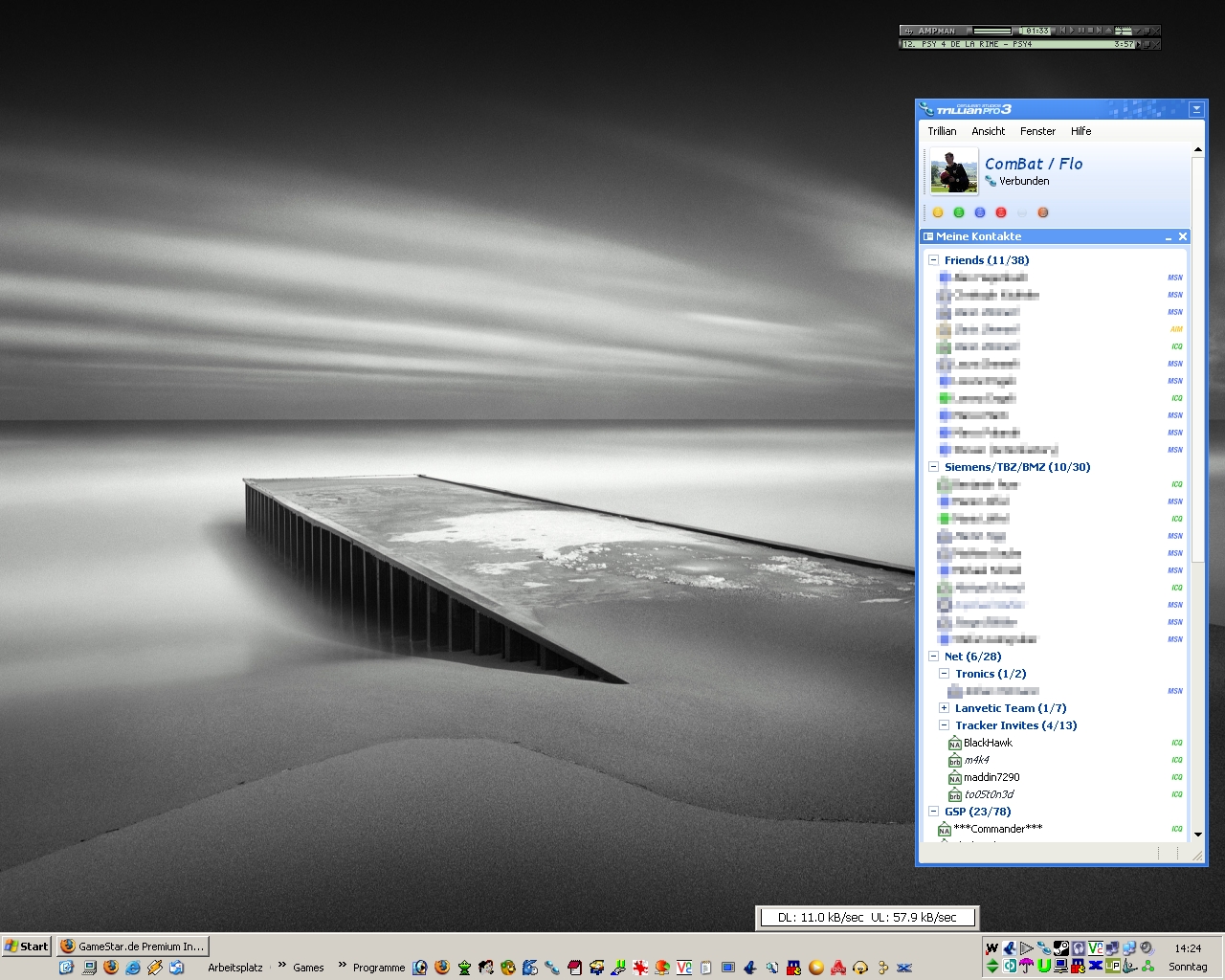Open the Ansicht menu in Trillian
This screenshot has height=980, width=1225.
pyautogui.click(x=988, y=131)
